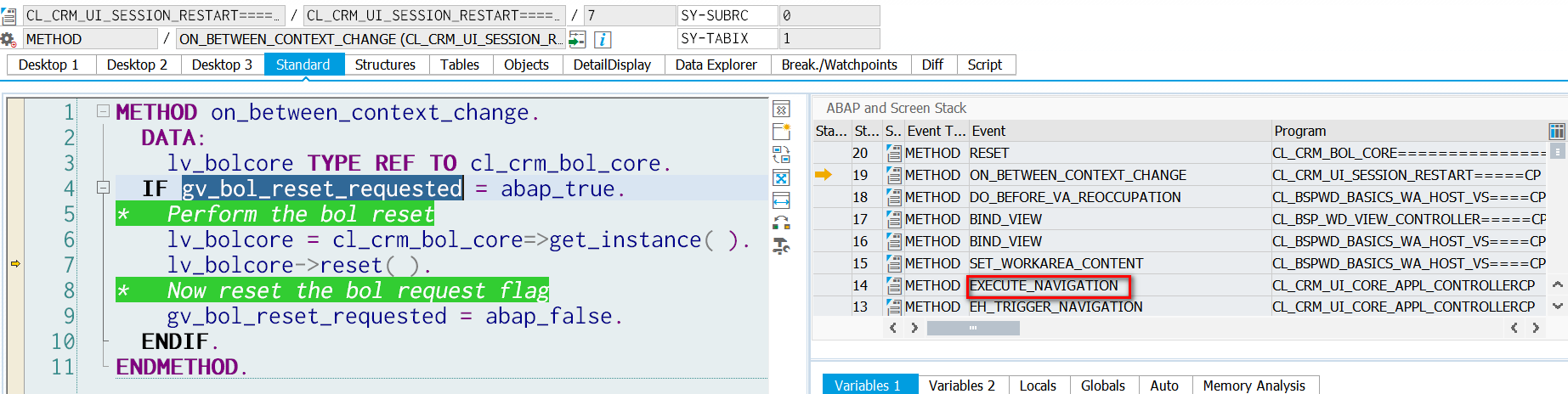Click the stack horizontal scrollbar thumb

pyautogui.click(x=973, y=328)
